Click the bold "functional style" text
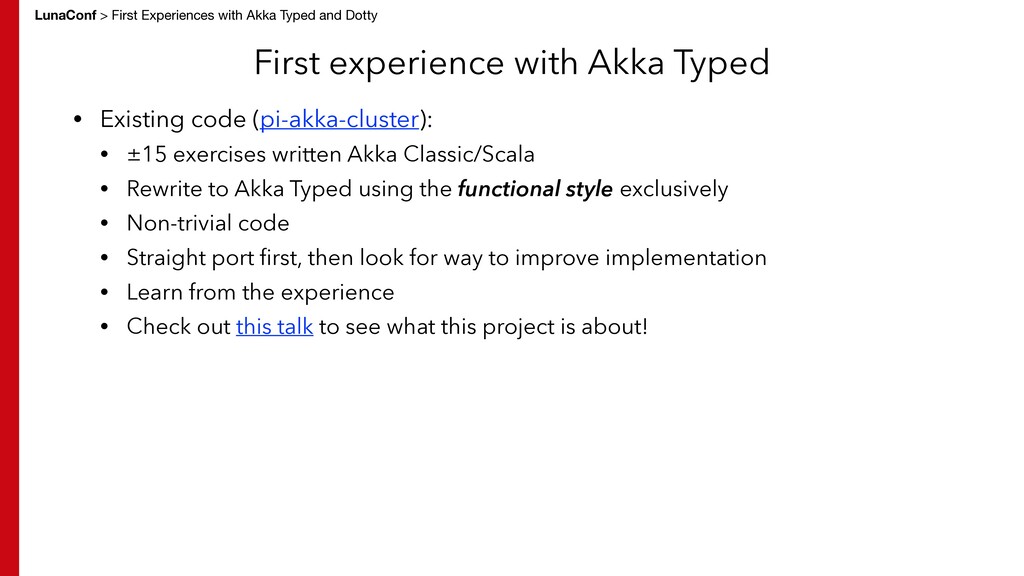 (534, 189)
